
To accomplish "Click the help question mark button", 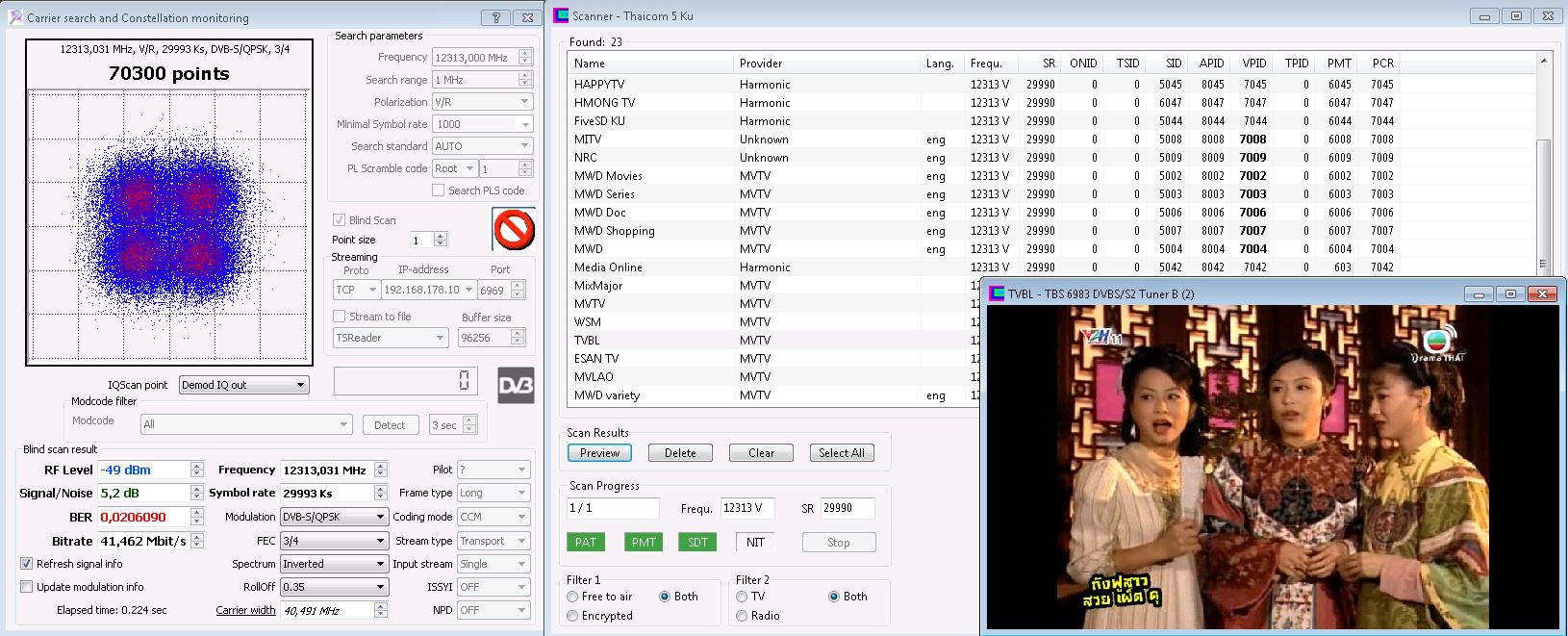I will [x=495, y=17].
